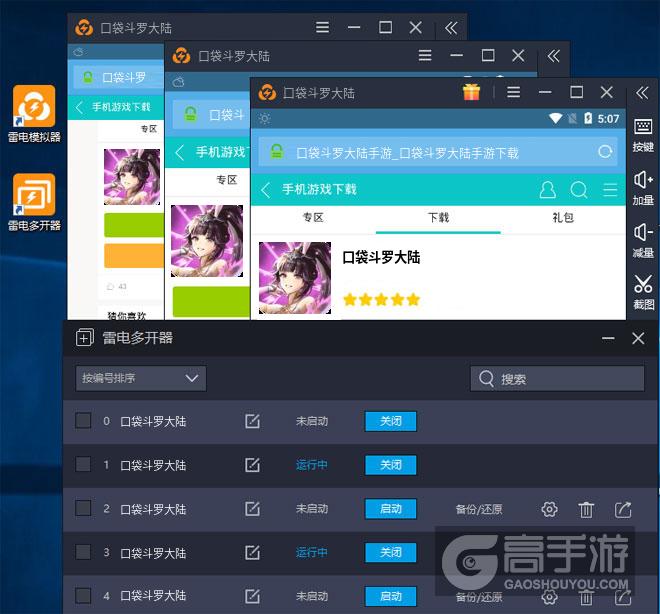Click the volume up (加量) icon

point(643,186)
